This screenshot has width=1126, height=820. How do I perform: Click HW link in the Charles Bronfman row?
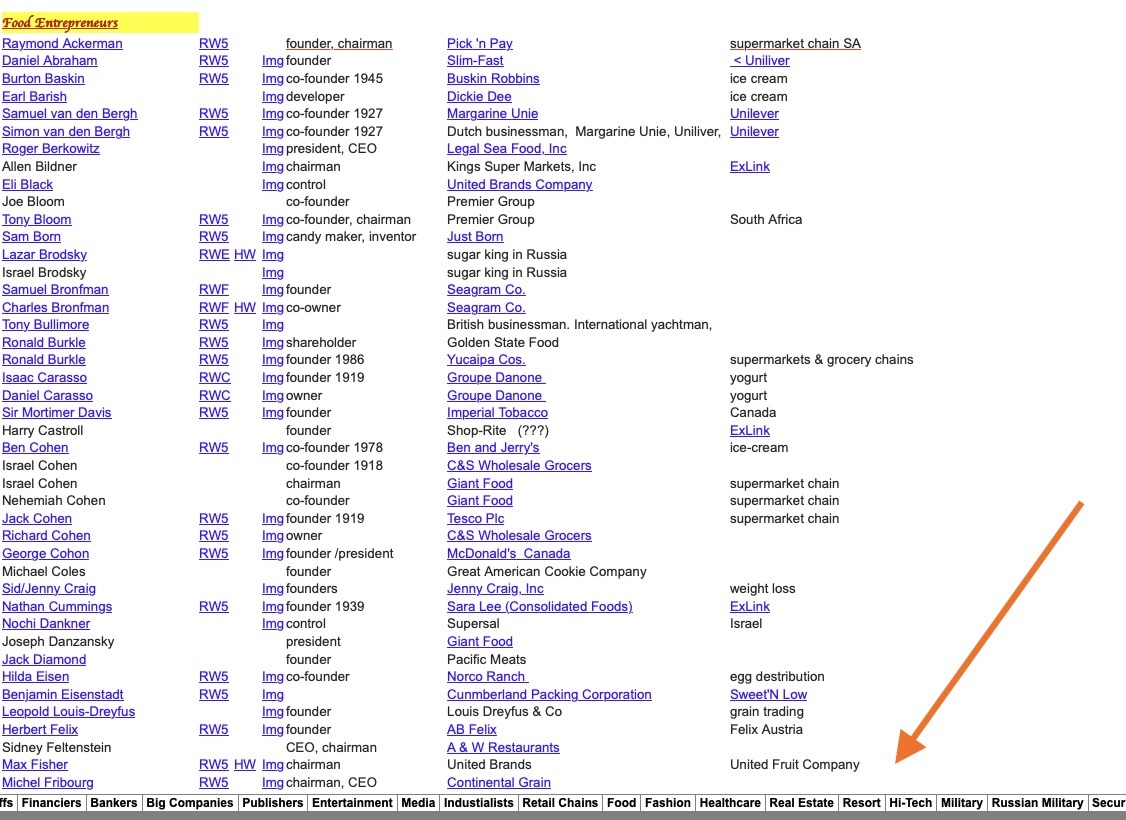coord(245,307)
